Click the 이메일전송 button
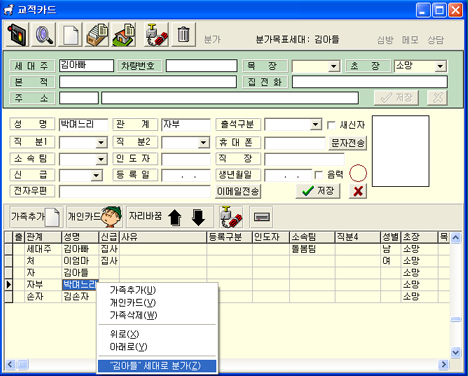This screenshot has height=376, width=468. click(238, 191)
